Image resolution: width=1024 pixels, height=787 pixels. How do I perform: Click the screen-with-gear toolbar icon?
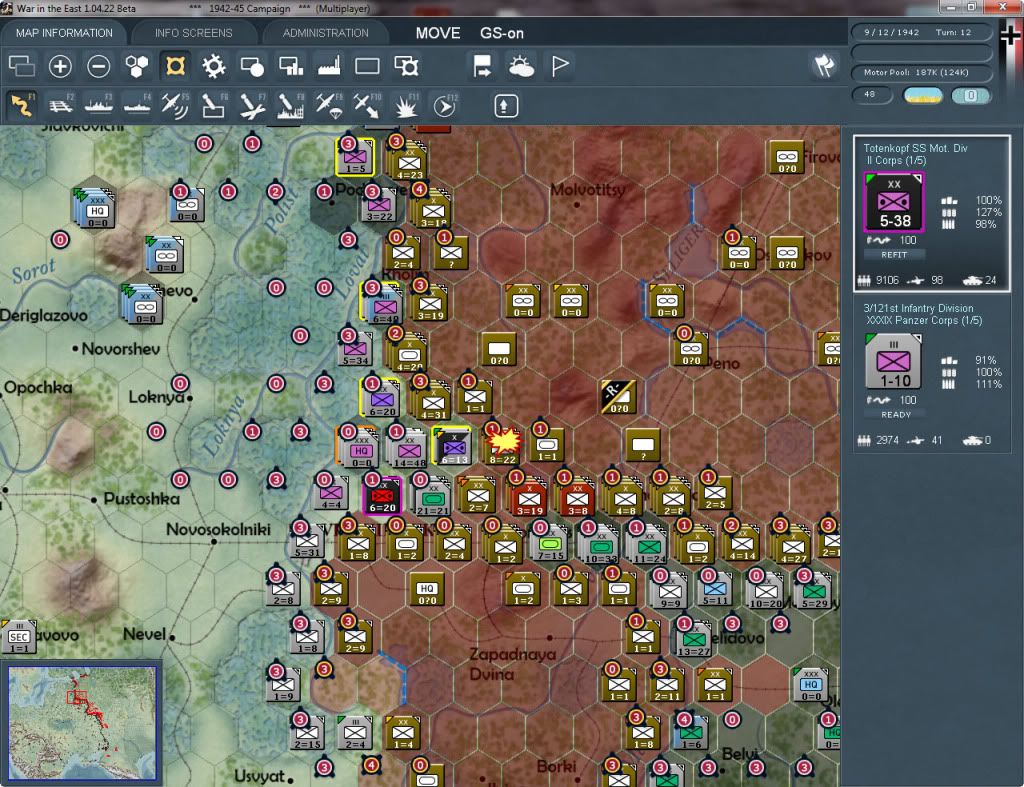point(406,66)
